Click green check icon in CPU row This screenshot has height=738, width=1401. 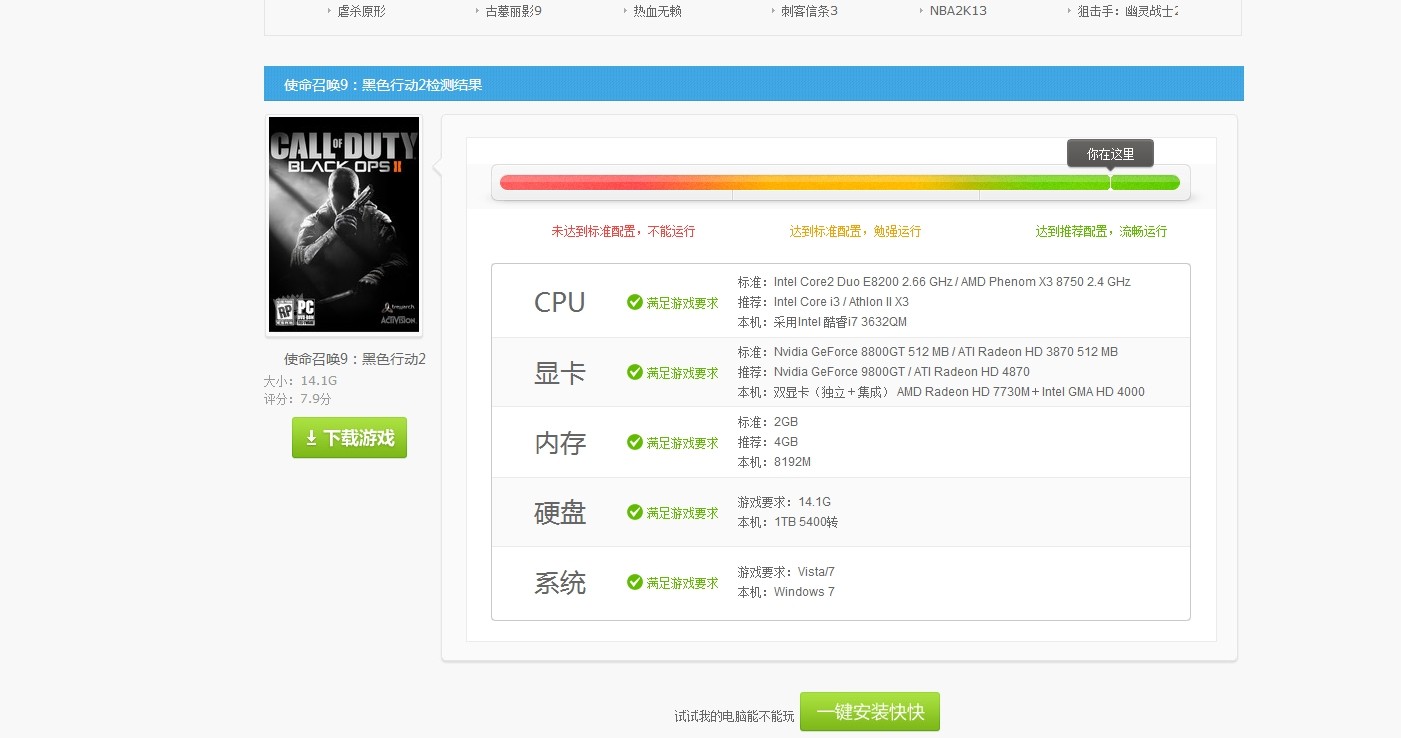[x=634, y=302]
